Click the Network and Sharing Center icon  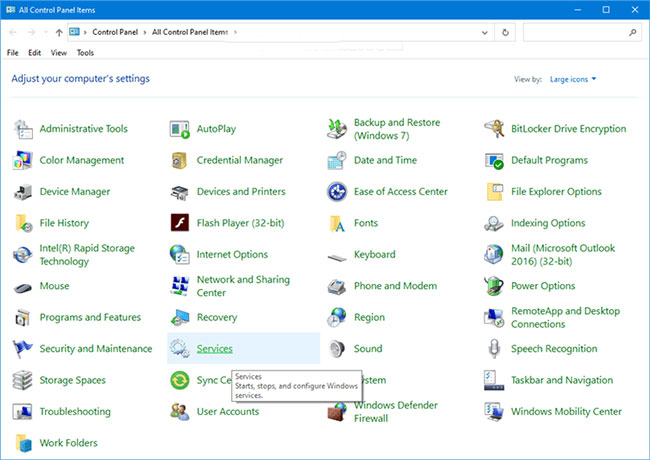click(180, 286)
